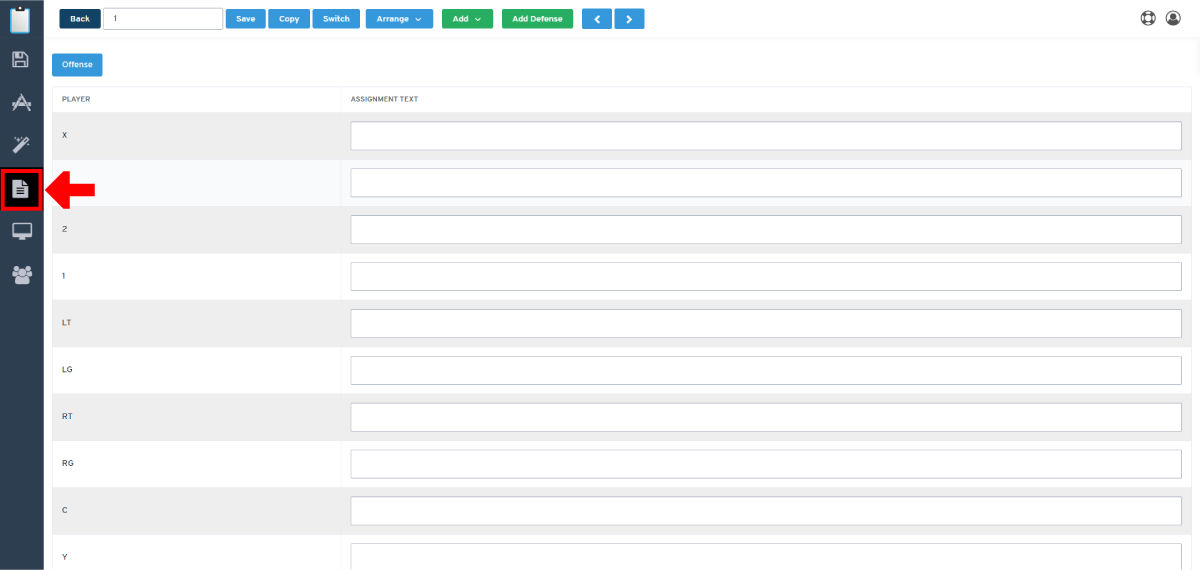Click assignment text field for player 2

(x=766, y=230)
